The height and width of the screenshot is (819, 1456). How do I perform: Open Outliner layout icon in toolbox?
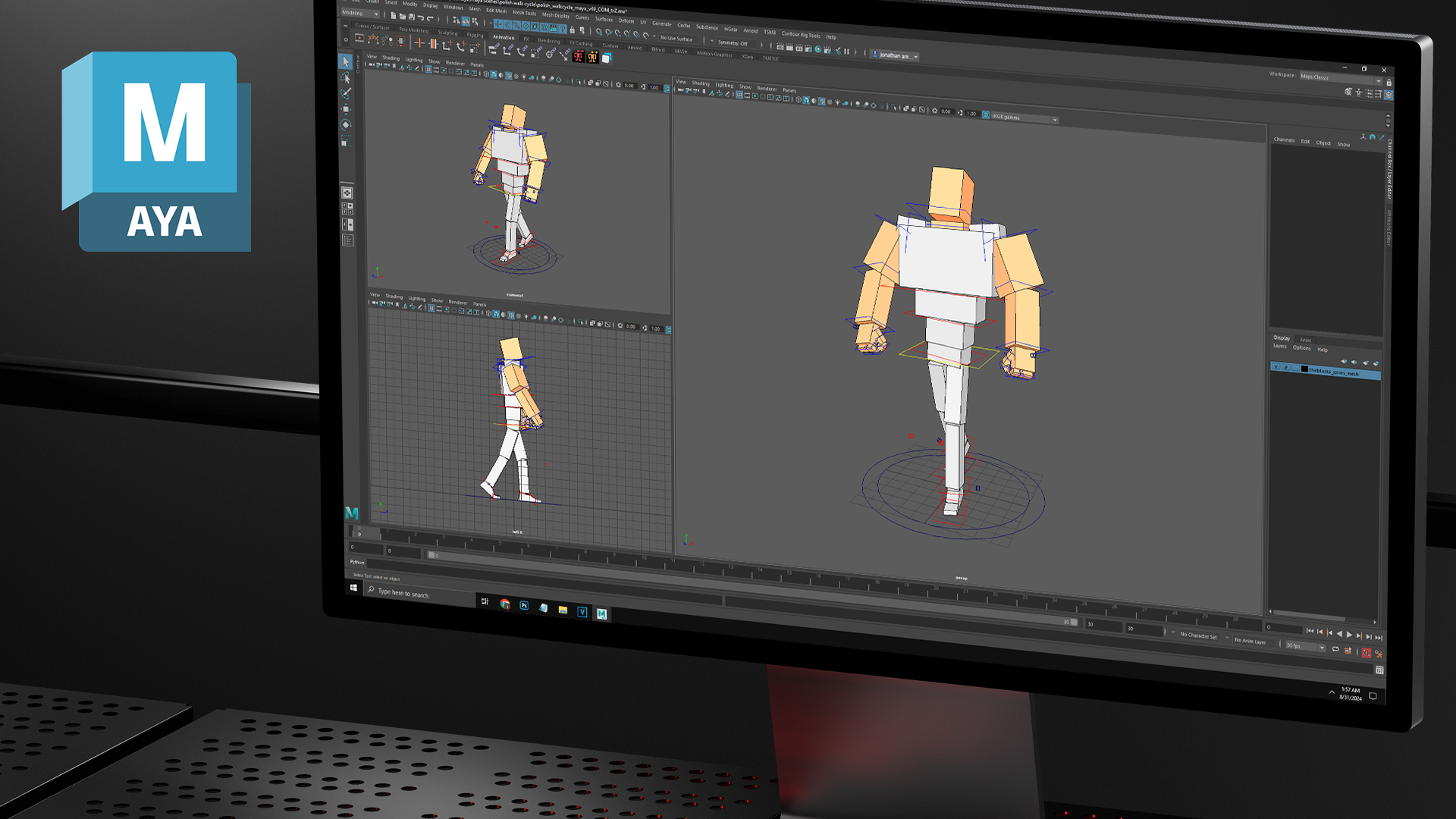(x=347, y=240)
